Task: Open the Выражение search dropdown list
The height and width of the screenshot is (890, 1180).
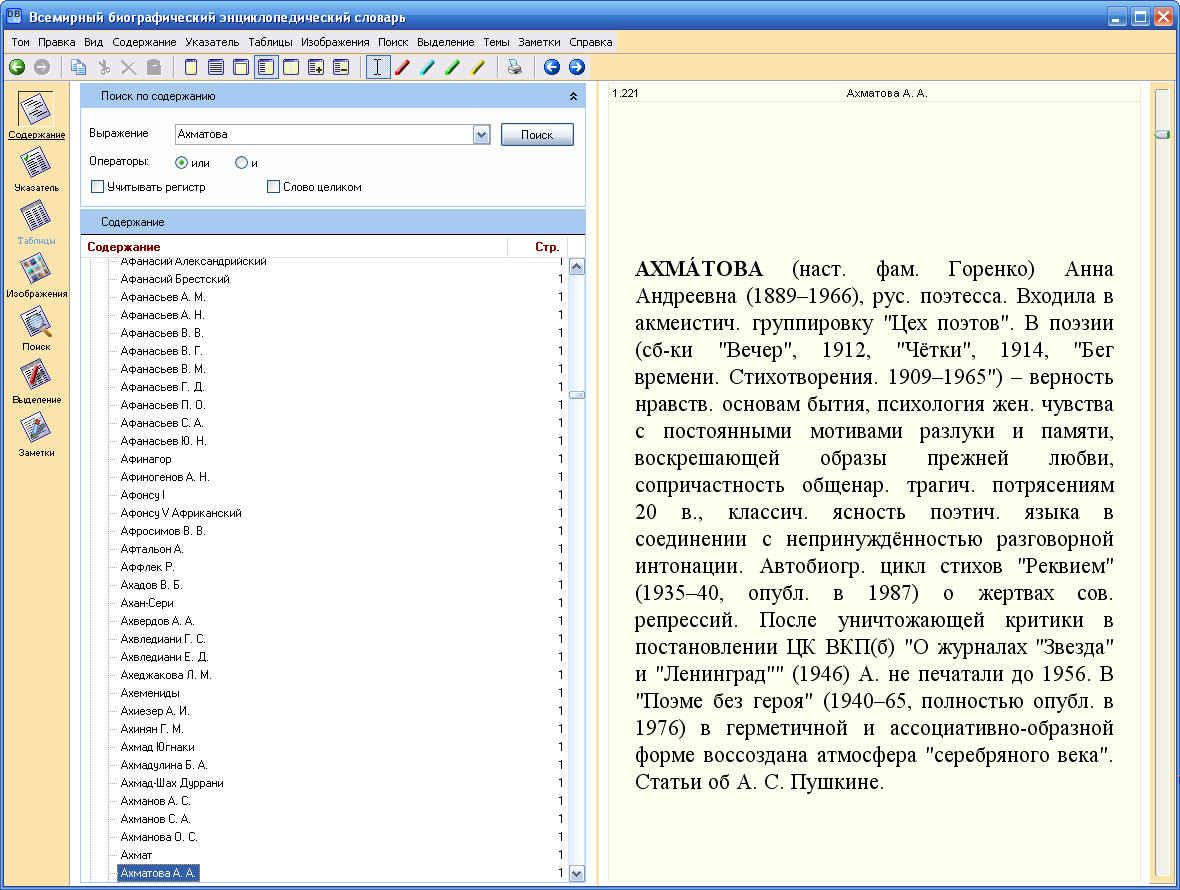Action: coord(481,134)
